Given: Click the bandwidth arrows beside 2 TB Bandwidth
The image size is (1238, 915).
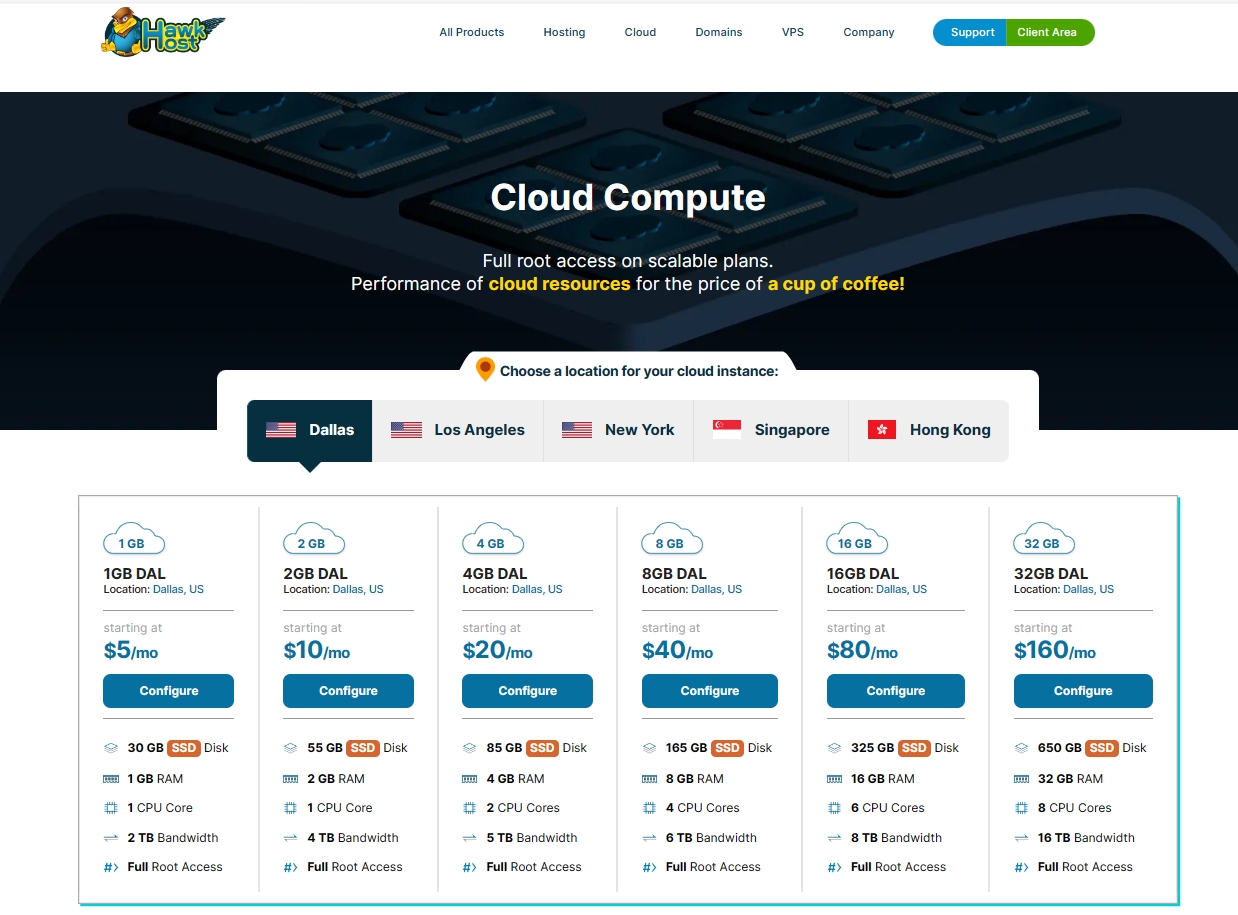Looking at the screenshot, I should point(111,838).
